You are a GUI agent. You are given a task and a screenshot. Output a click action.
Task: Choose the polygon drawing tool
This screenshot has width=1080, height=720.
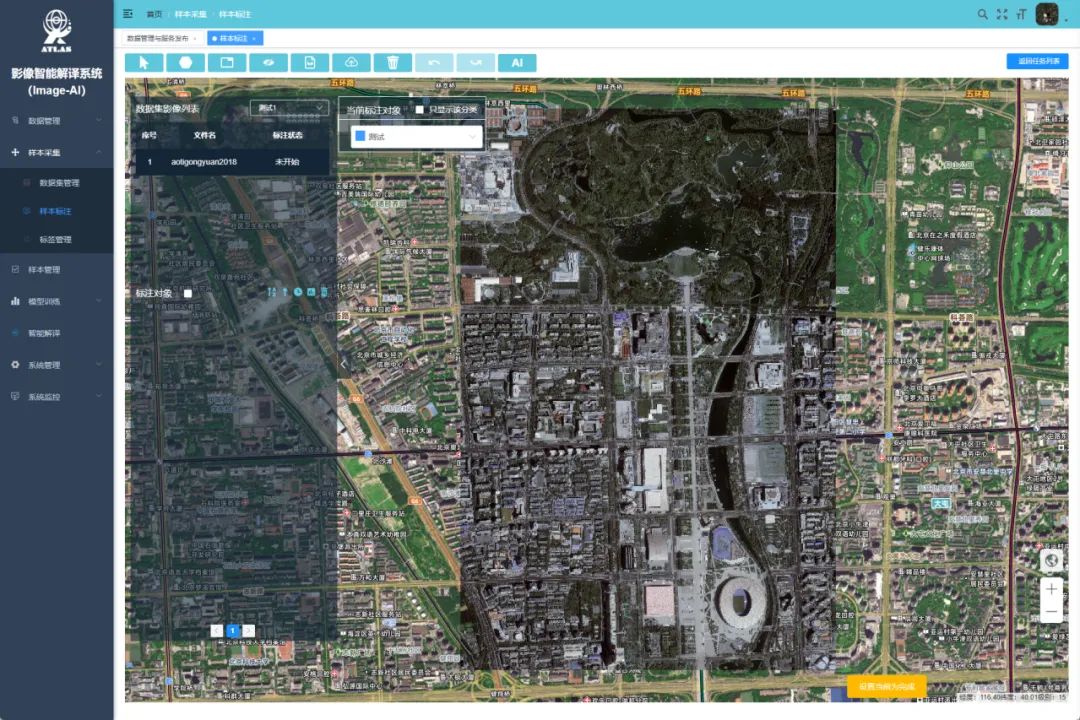(x=185, y=62)
